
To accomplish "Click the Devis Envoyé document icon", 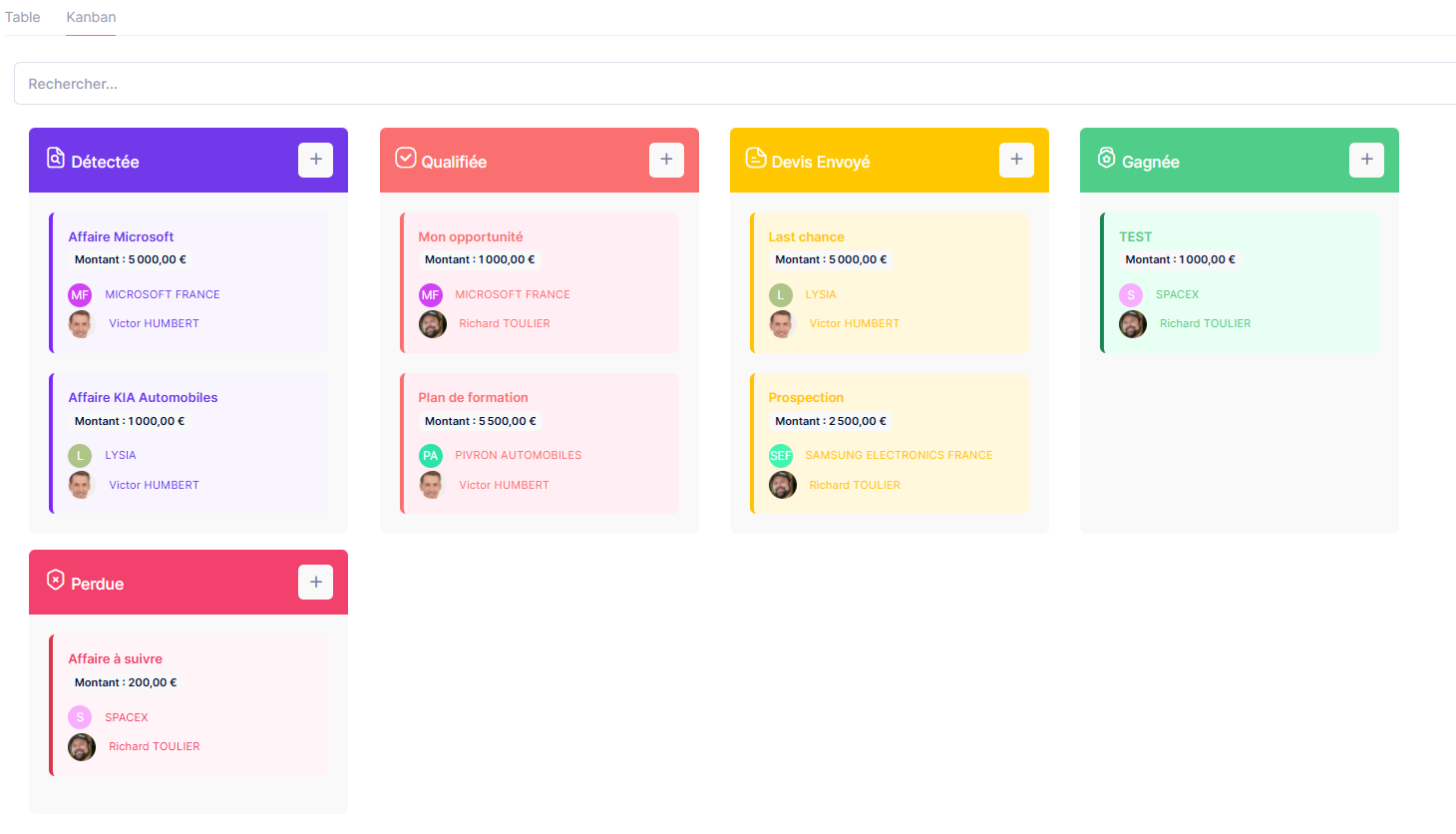I will click(x=756, y=159).
